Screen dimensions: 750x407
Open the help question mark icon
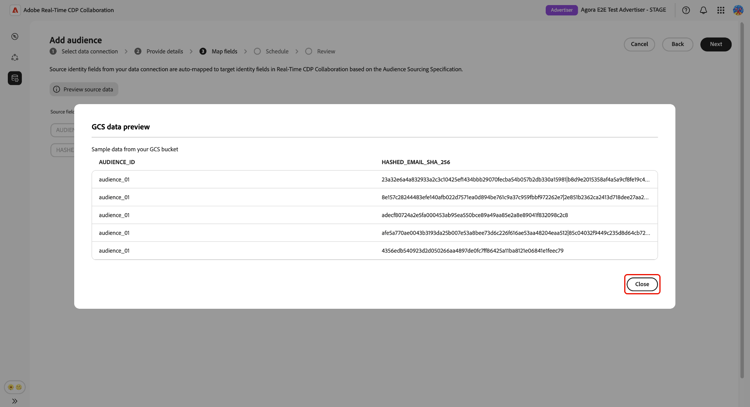point(686,10)
